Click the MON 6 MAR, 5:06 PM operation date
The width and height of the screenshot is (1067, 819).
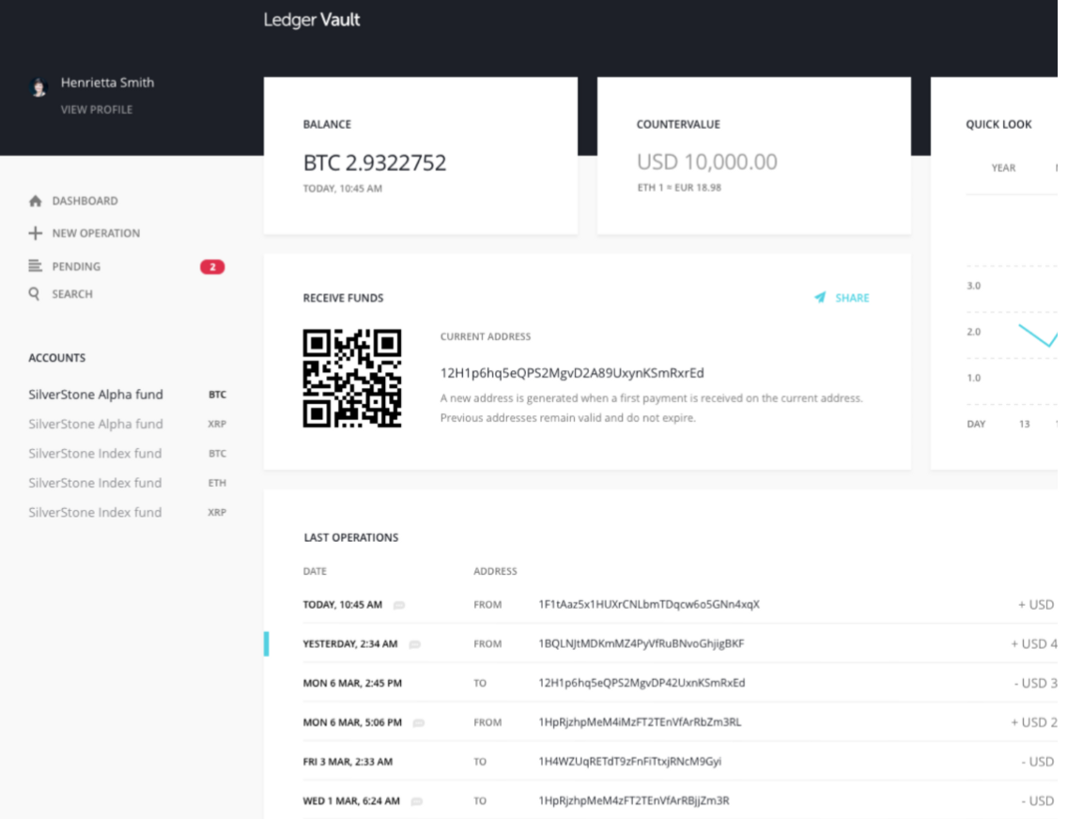pos(352,722)
